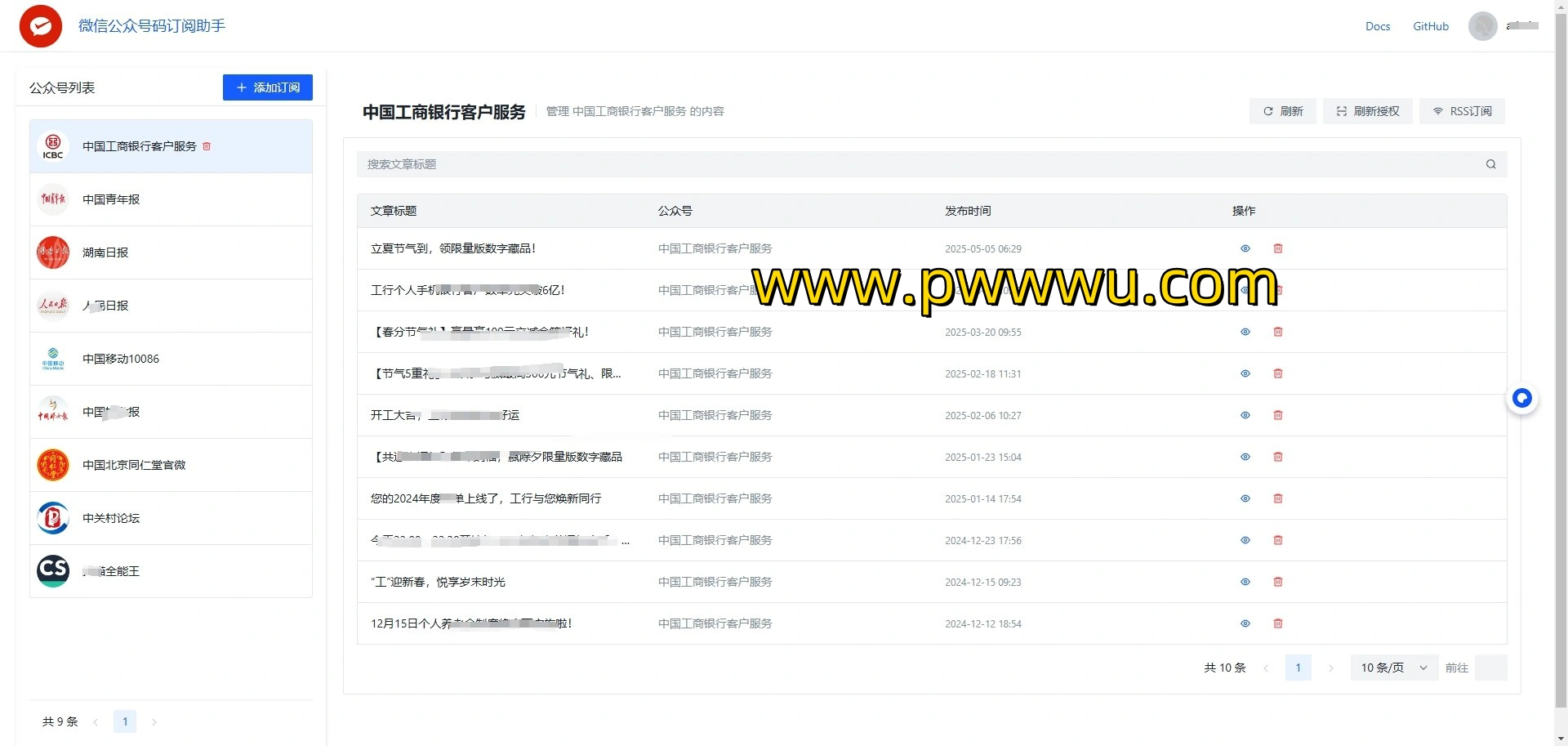Click the search magnifier icon
The image size is (1568, 746).
click(x=1490, y=164)
